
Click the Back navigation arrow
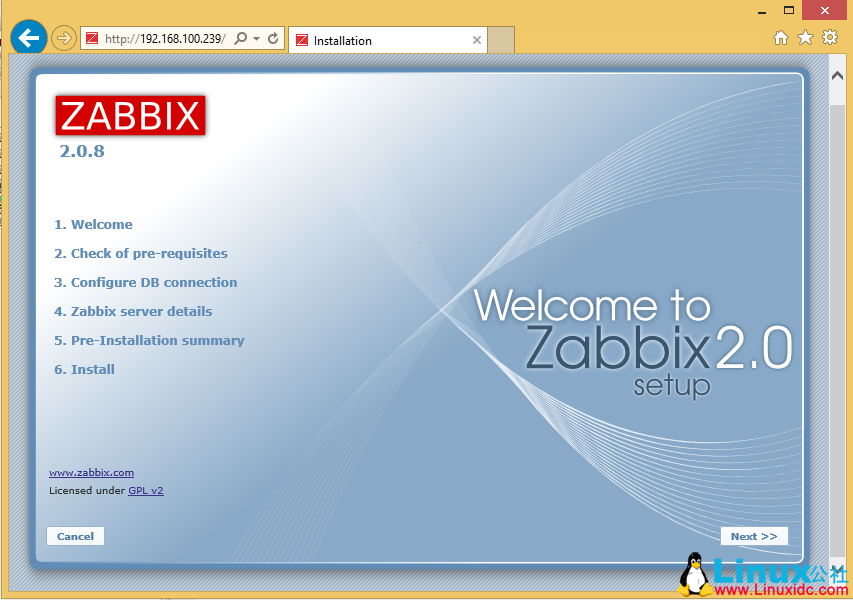click(x=28, y=37)
